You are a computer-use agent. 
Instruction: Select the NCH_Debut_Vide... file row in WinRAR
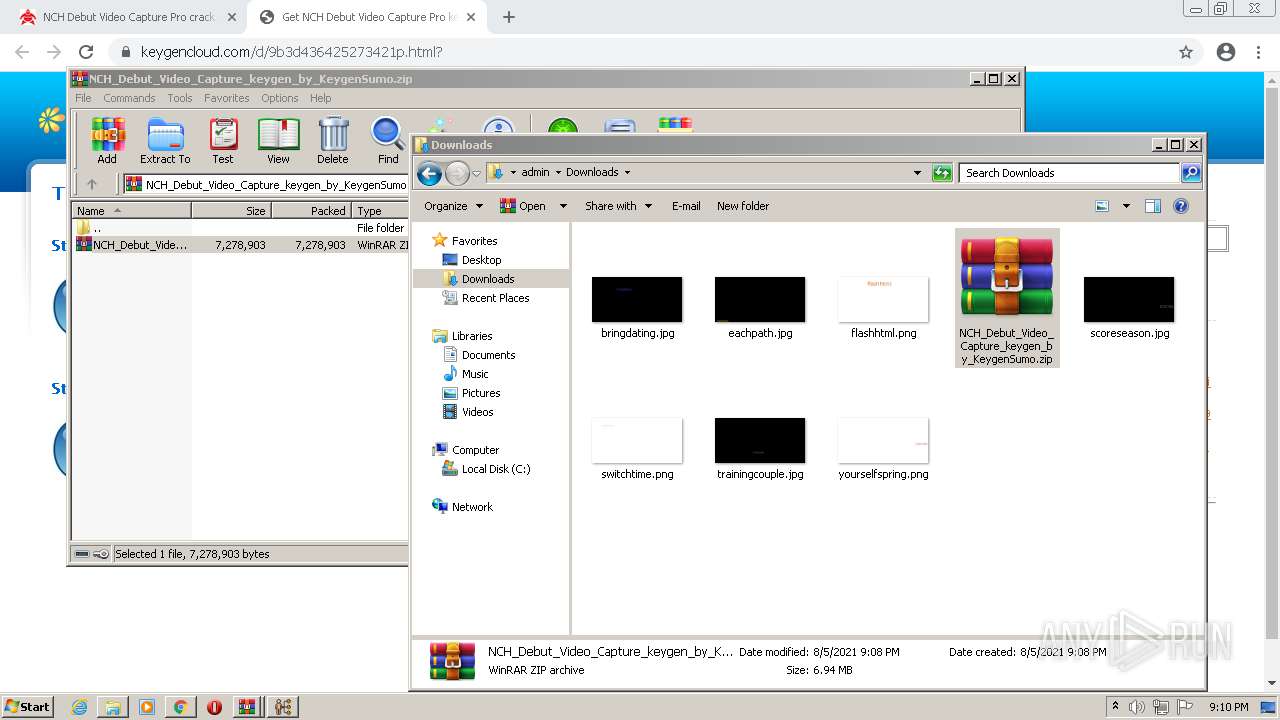(x=240, y=244)
